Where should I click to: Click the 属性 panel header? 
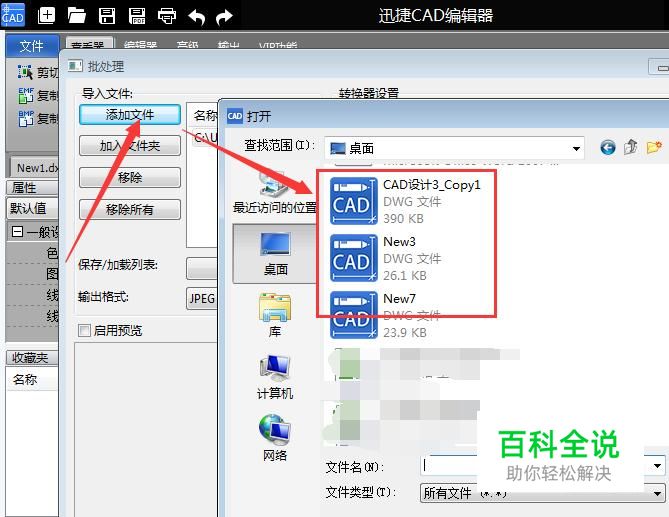tap(32, 187)
